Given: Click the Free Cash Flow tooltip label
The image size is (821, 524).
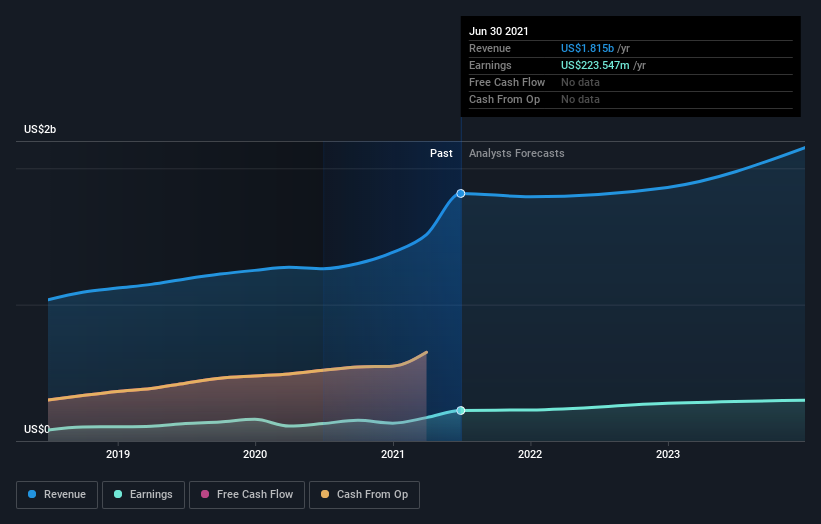Looking at the screenshot, I should click(x=507, y=82).
